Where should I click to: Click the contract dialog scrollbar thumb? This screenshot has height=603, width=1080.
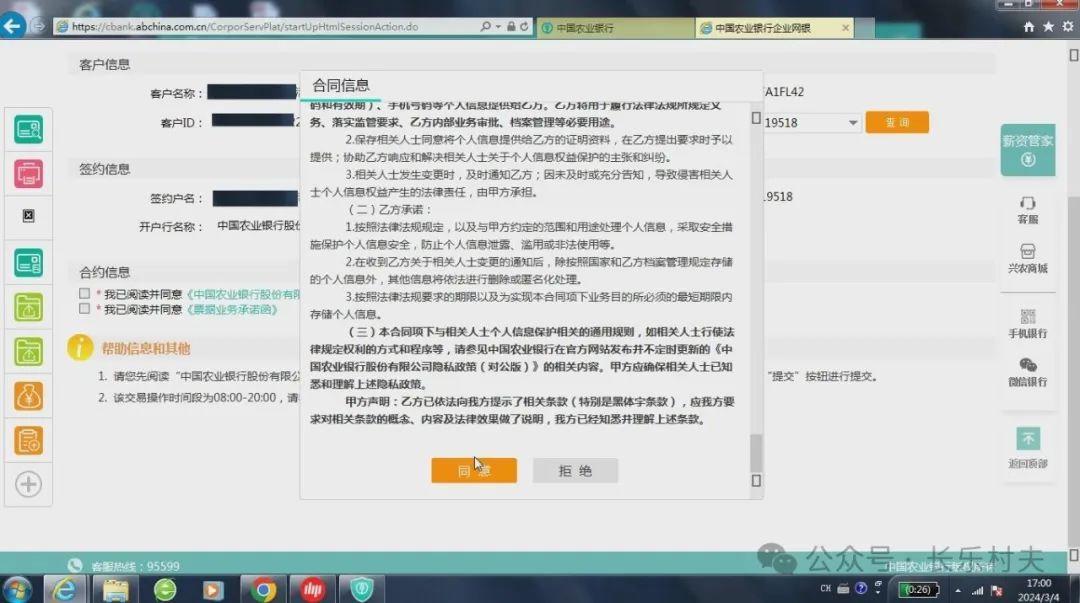click(756, 453)
